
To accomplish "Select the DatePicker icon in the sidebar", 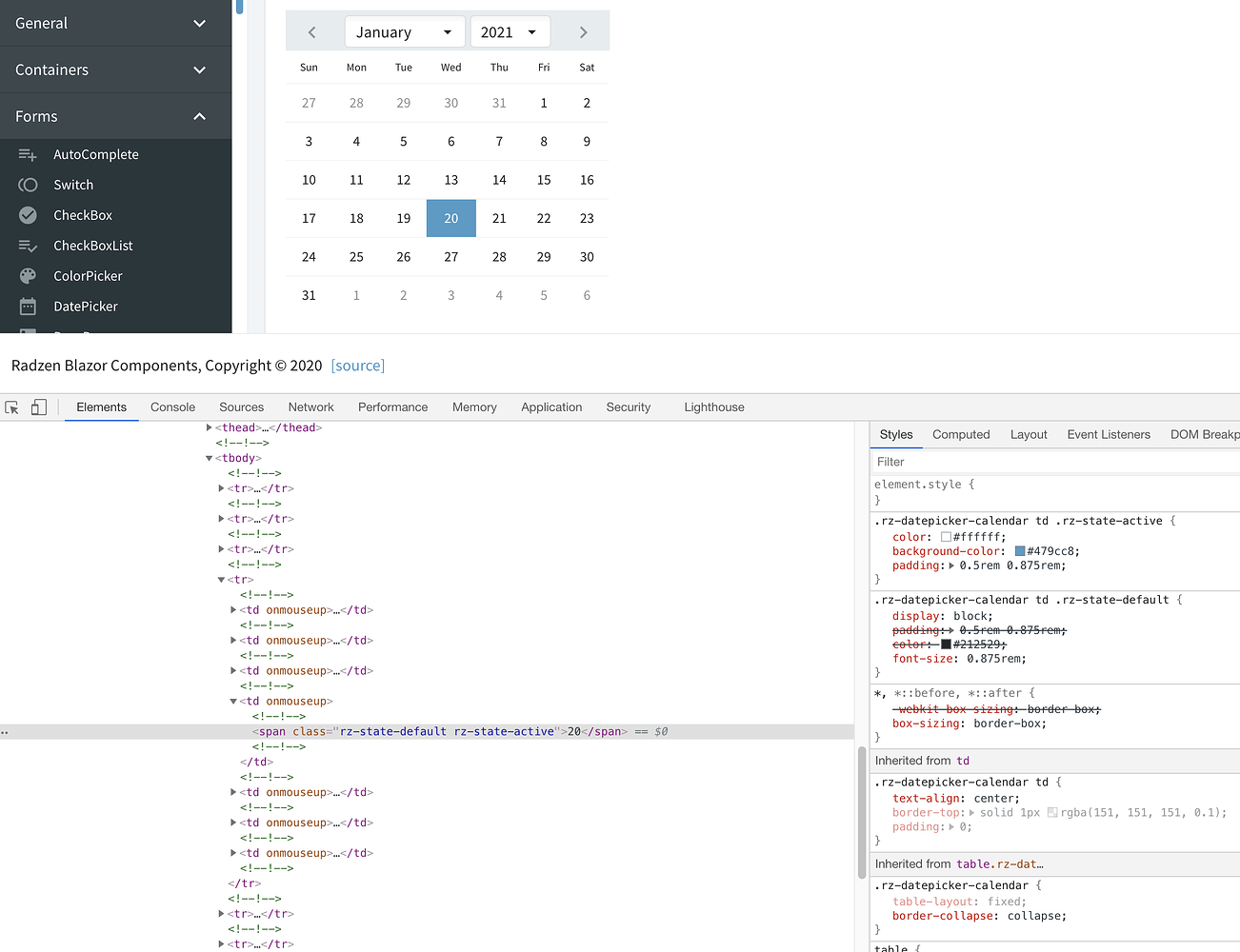I will tap(30, 306).
